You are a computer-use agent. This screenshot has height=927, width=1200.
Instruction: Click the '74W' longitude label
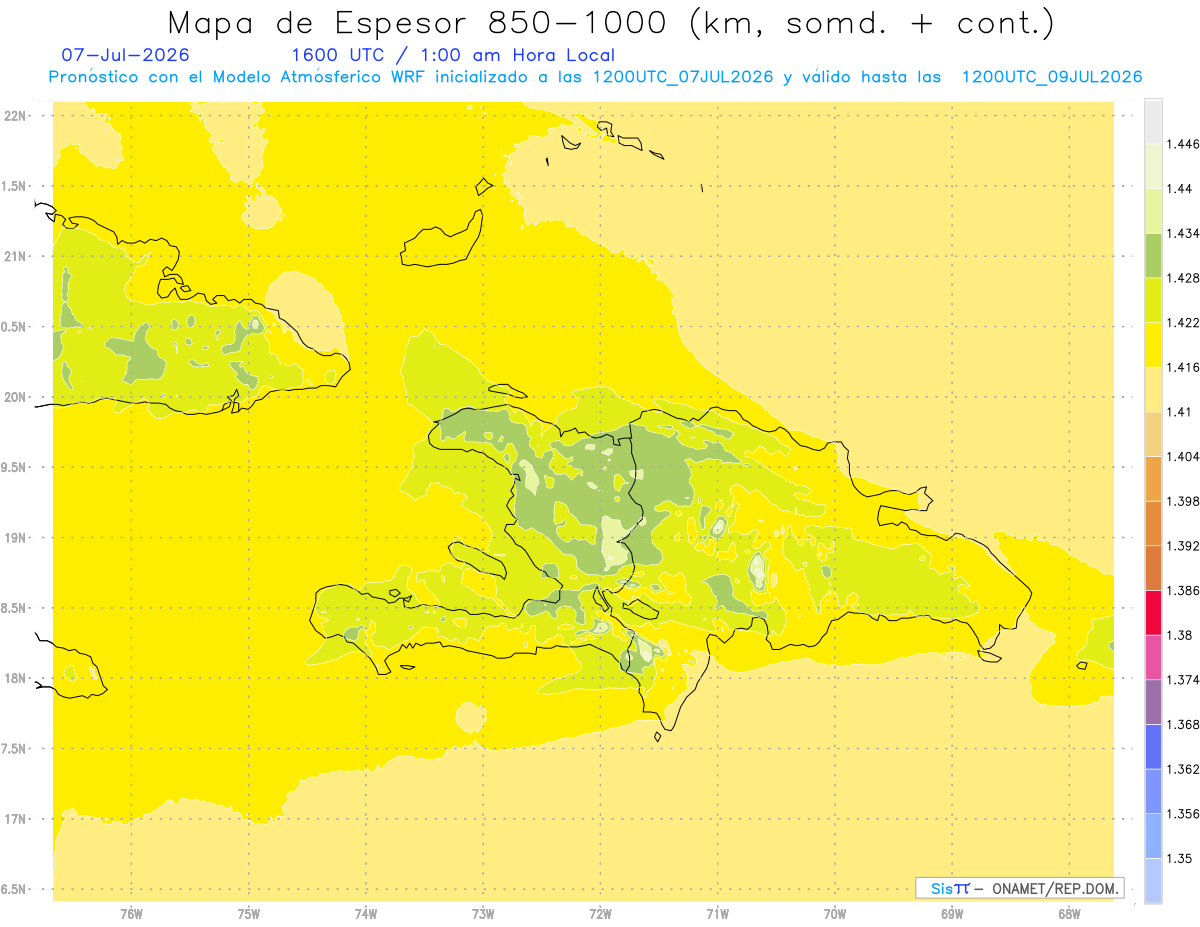[365, 914]
